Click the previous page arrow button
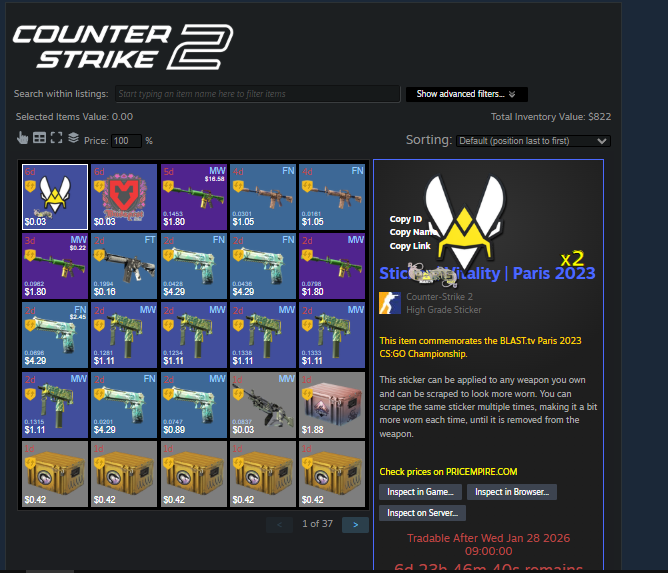The height and width of the screenshot is (573, 668). tap(279, 525)
